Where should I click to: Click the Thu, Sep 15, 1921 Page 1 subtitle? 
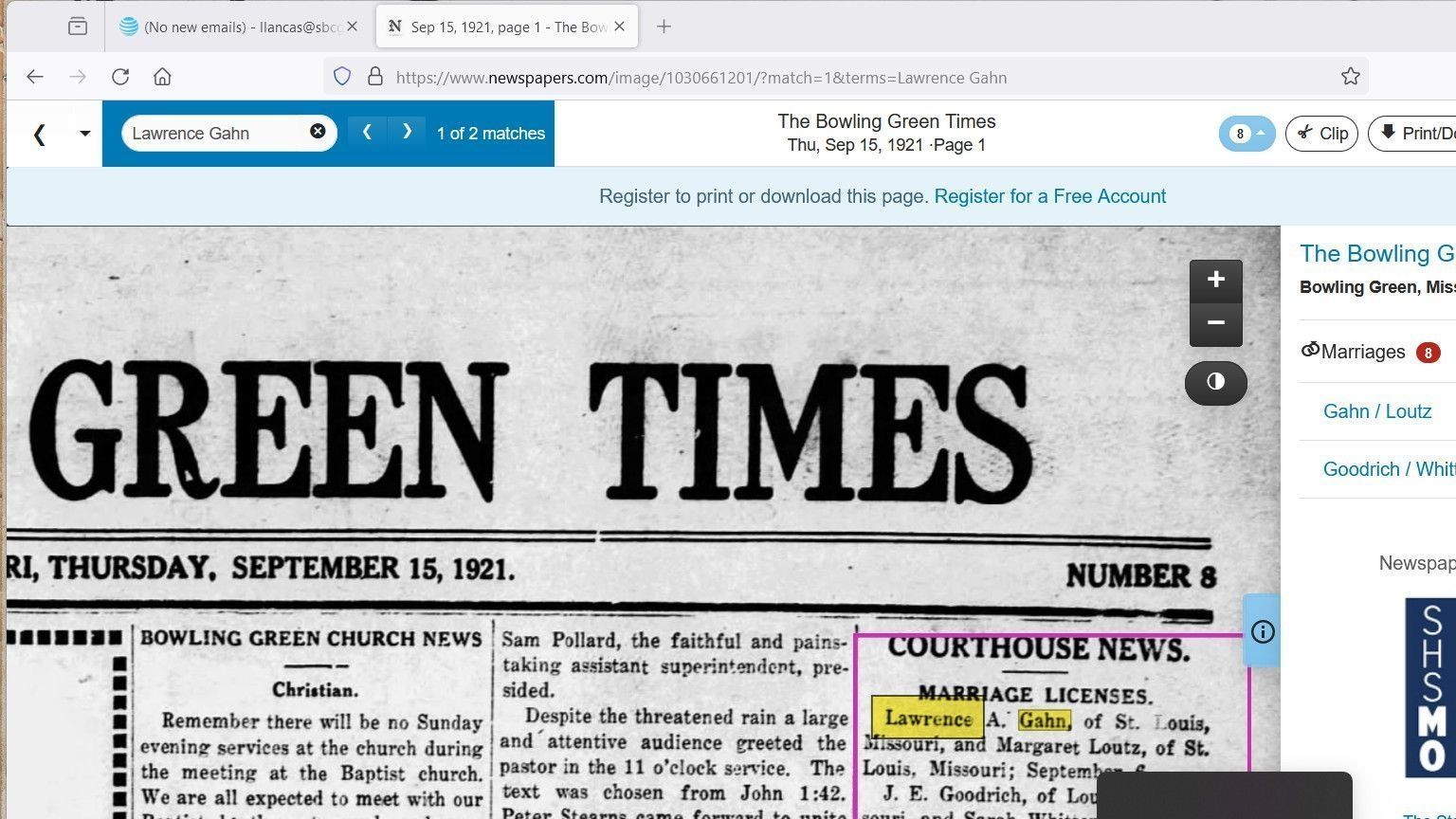click(x=886, y=145)
